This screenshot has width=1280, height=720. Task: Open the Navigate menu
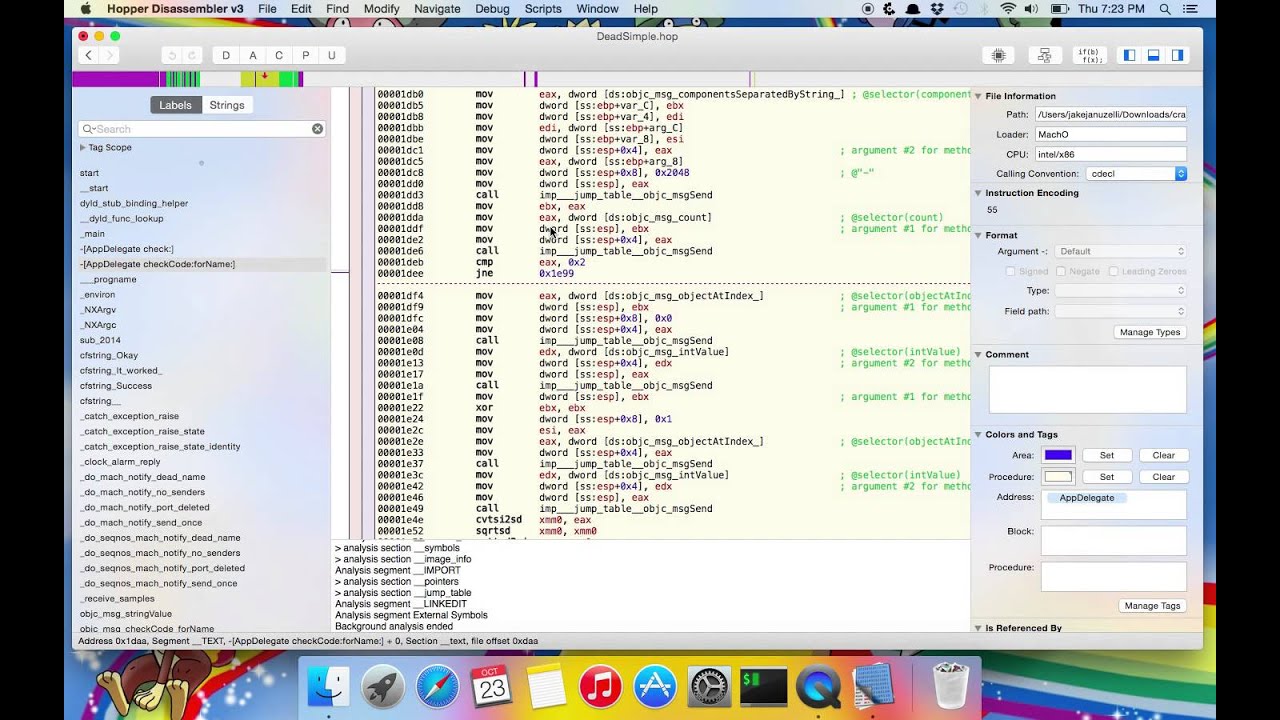(x=437, y=8)
